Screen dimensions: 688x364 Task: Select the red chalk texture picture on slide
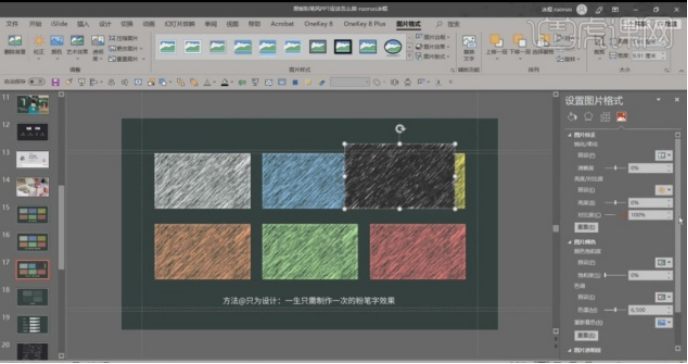(x=418, y=252)
